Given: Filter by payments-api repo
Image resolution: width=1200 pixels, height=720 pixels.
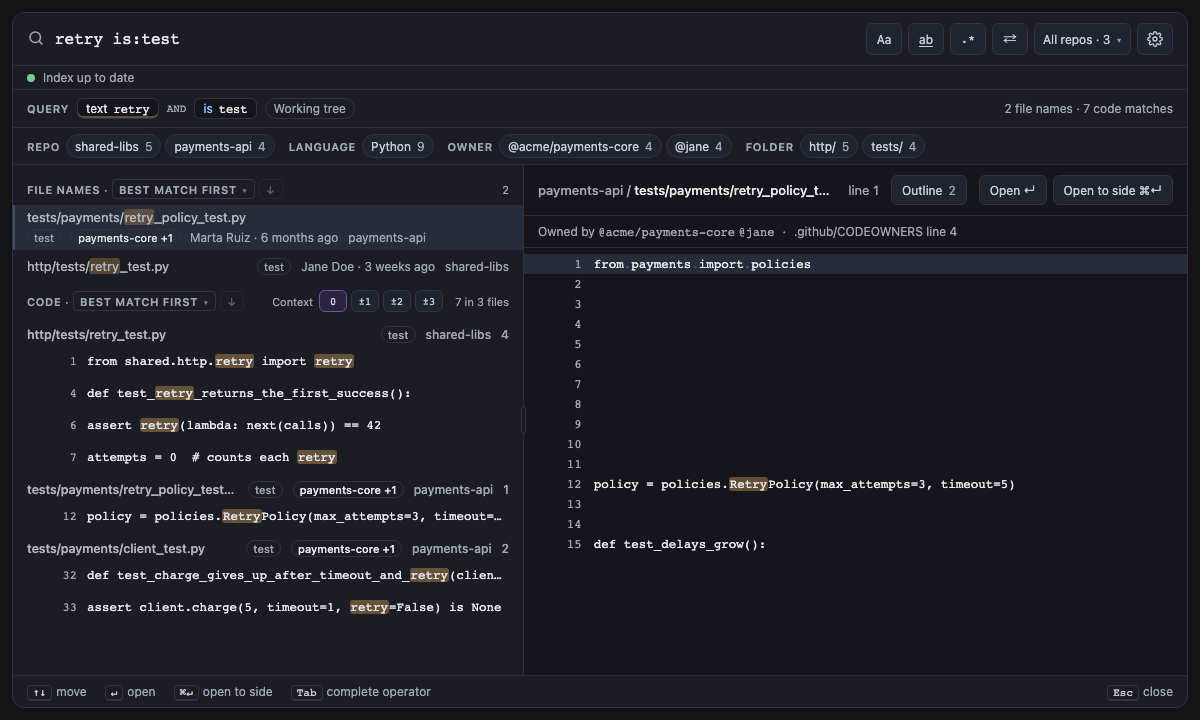Looking at the screenshot, I should [x=220, y=147].
